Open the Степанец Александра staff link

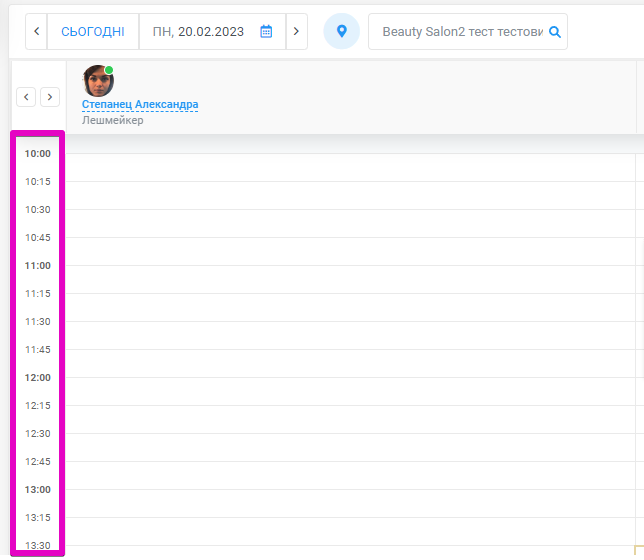(140, 104)
